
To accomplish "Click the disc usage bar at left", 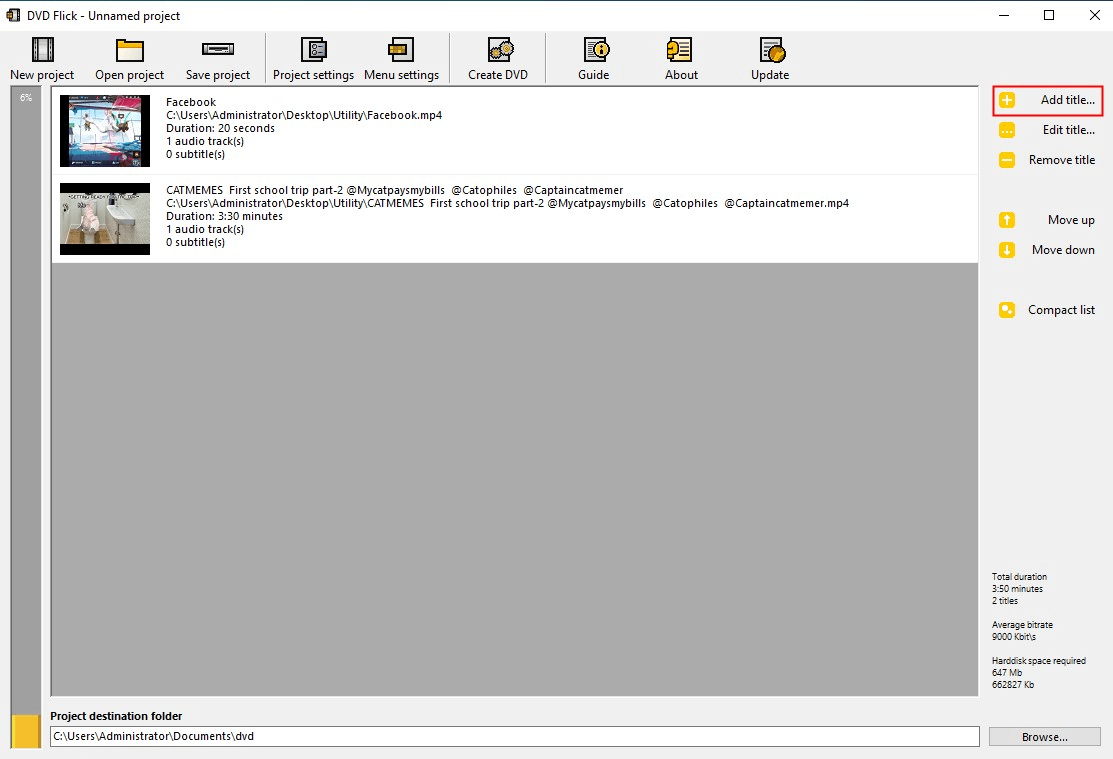I will 26,400.
